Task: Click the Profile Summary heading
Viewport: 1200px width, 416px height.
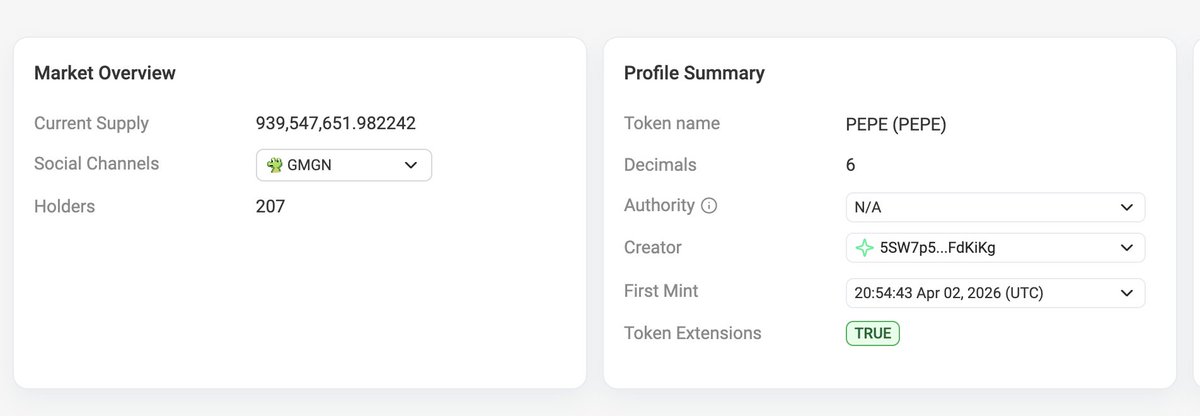Action: click(x=694, y=73)
